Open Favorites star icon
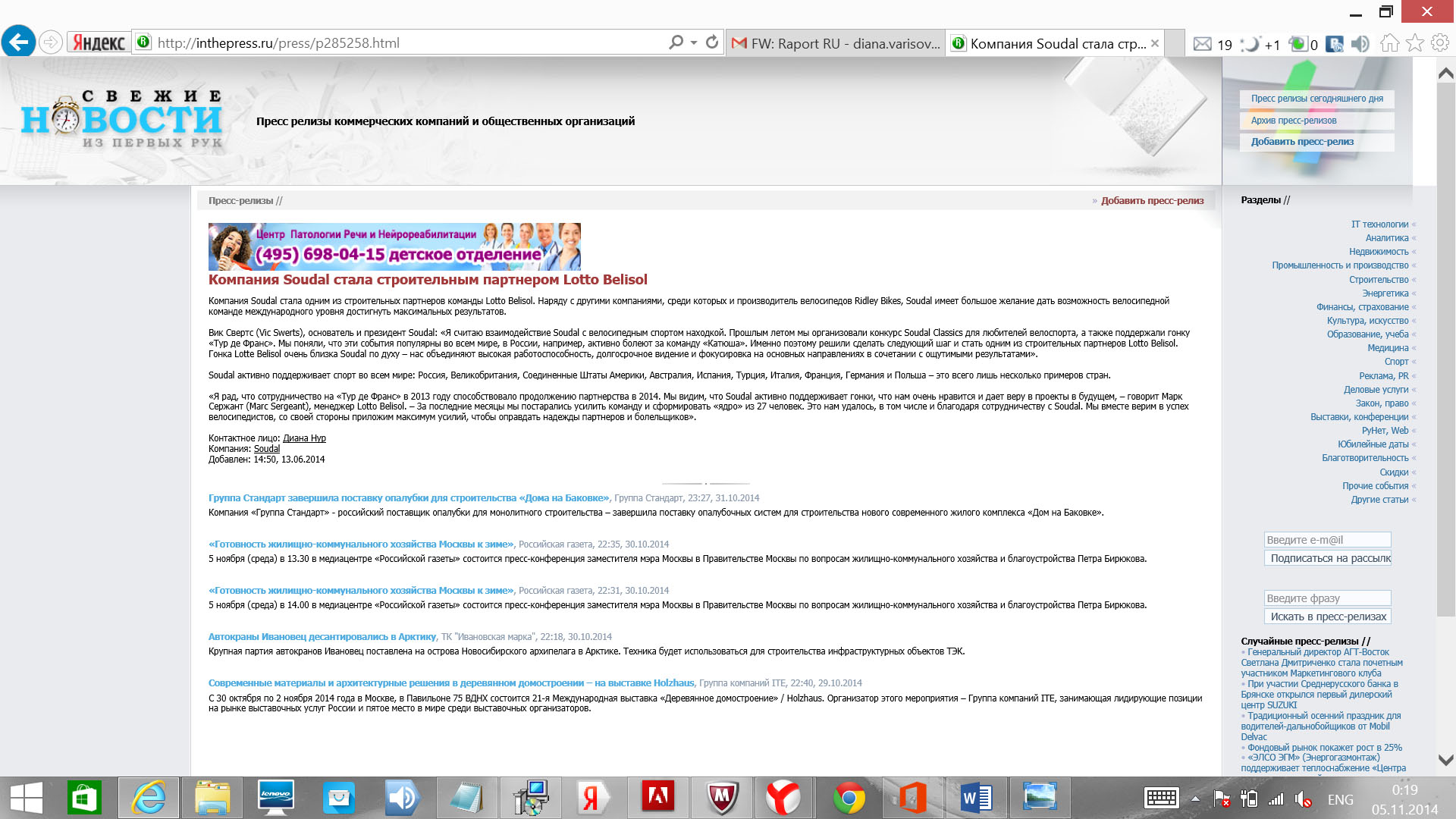 [x=1415, y=43]
